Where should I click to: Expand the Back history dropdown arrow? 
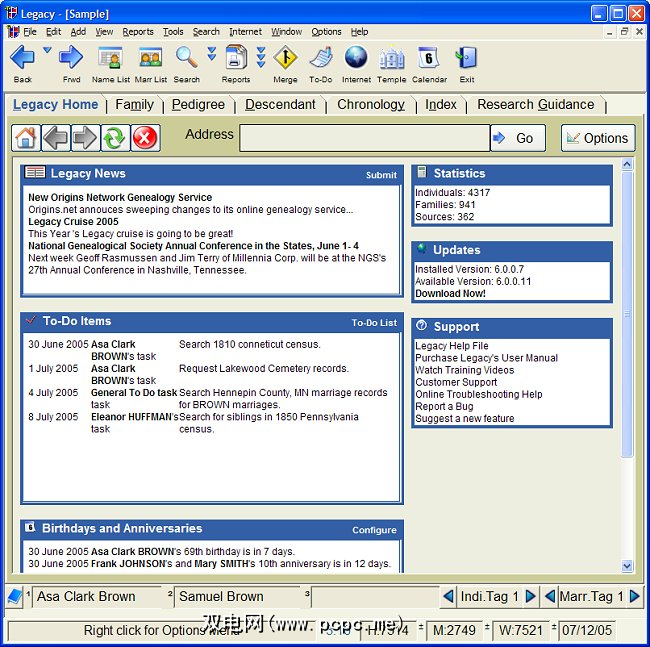pos(47,50)
